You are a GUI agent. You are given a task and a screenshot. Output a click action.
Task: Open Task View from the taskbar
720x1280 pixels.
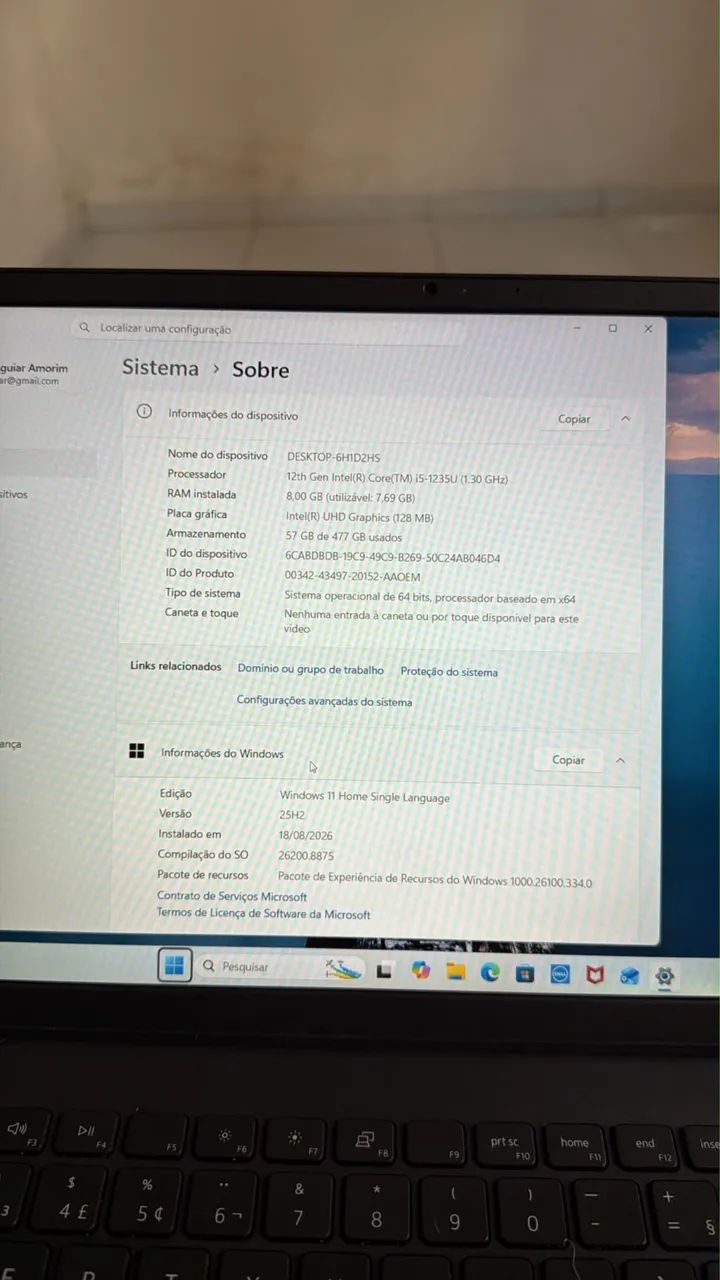pyautogui.click(x=384, y=971)
